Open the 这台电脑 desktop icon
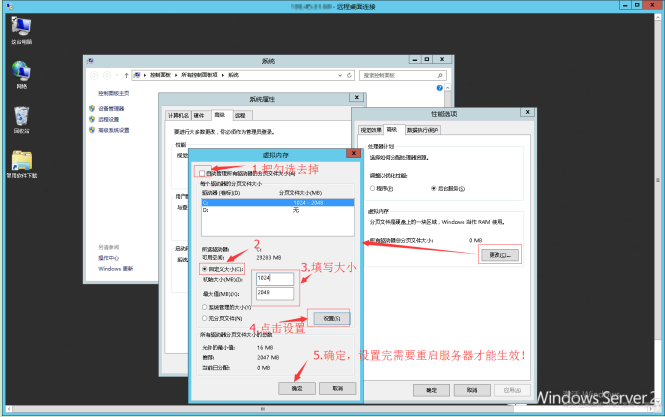The width and height of the screenshot is (665, 417). point(20,28)
